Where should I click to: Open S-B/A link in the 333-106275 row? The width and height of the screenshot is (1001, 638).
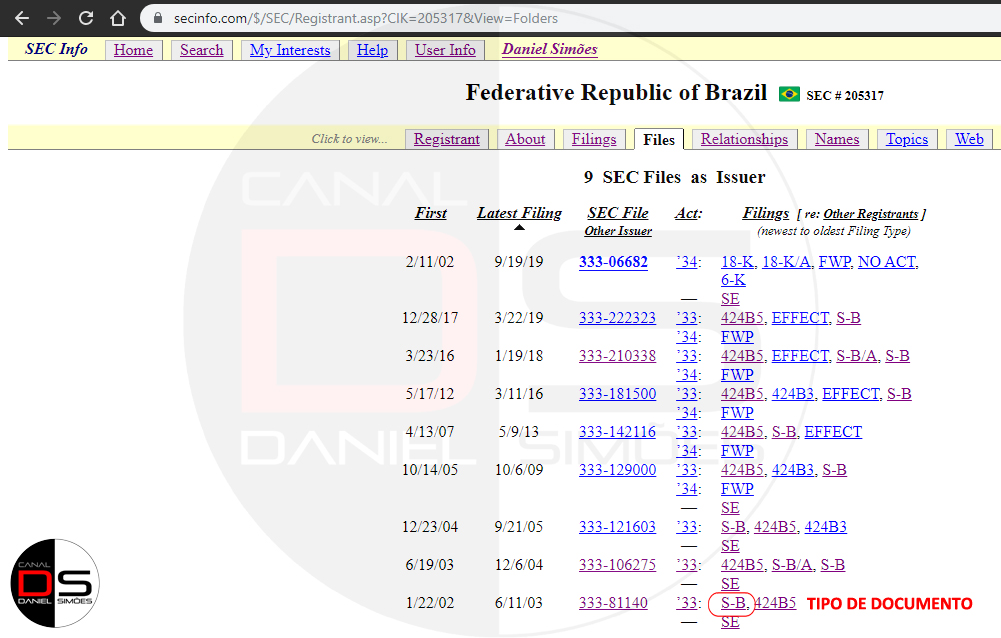[x=792, y=565]
